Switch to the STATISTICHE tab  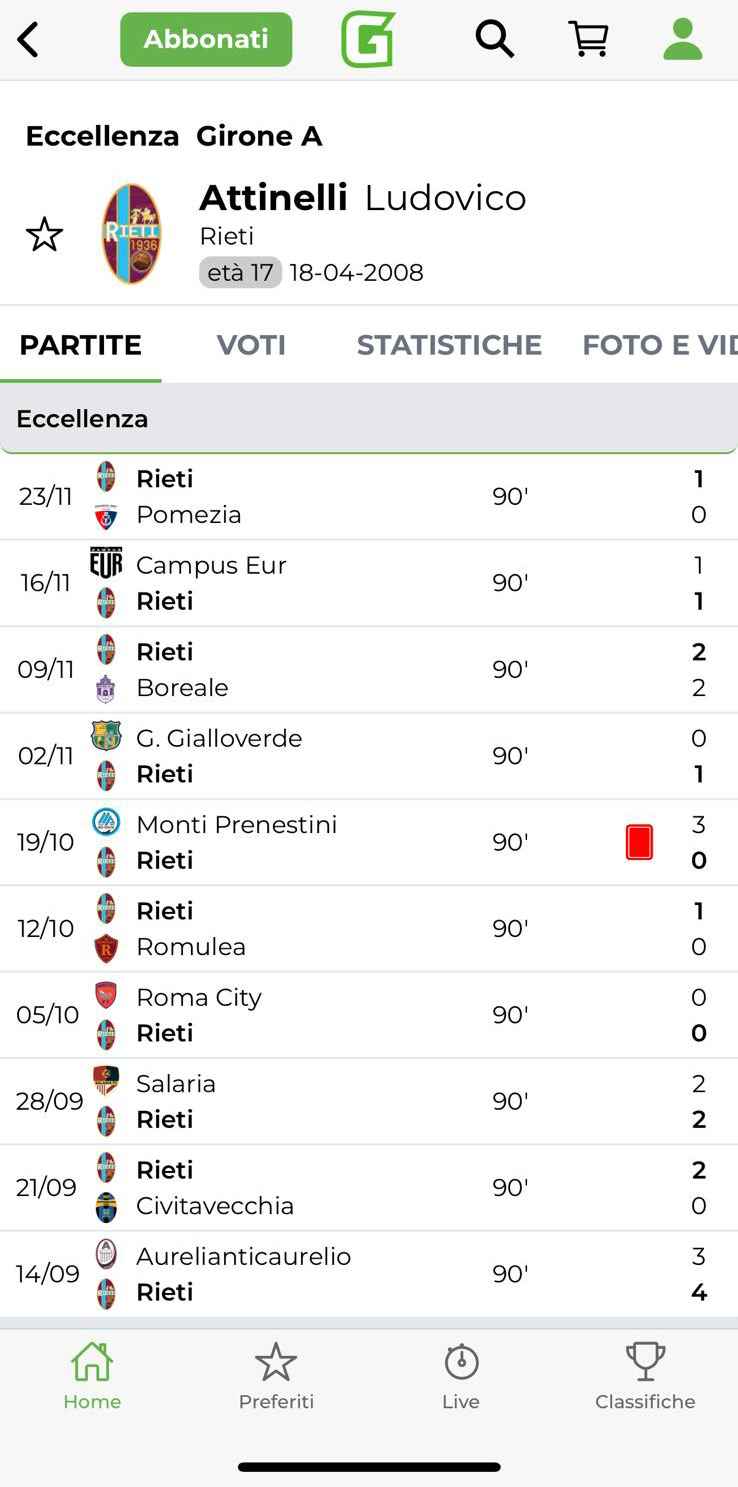click(x=449, y=345)
